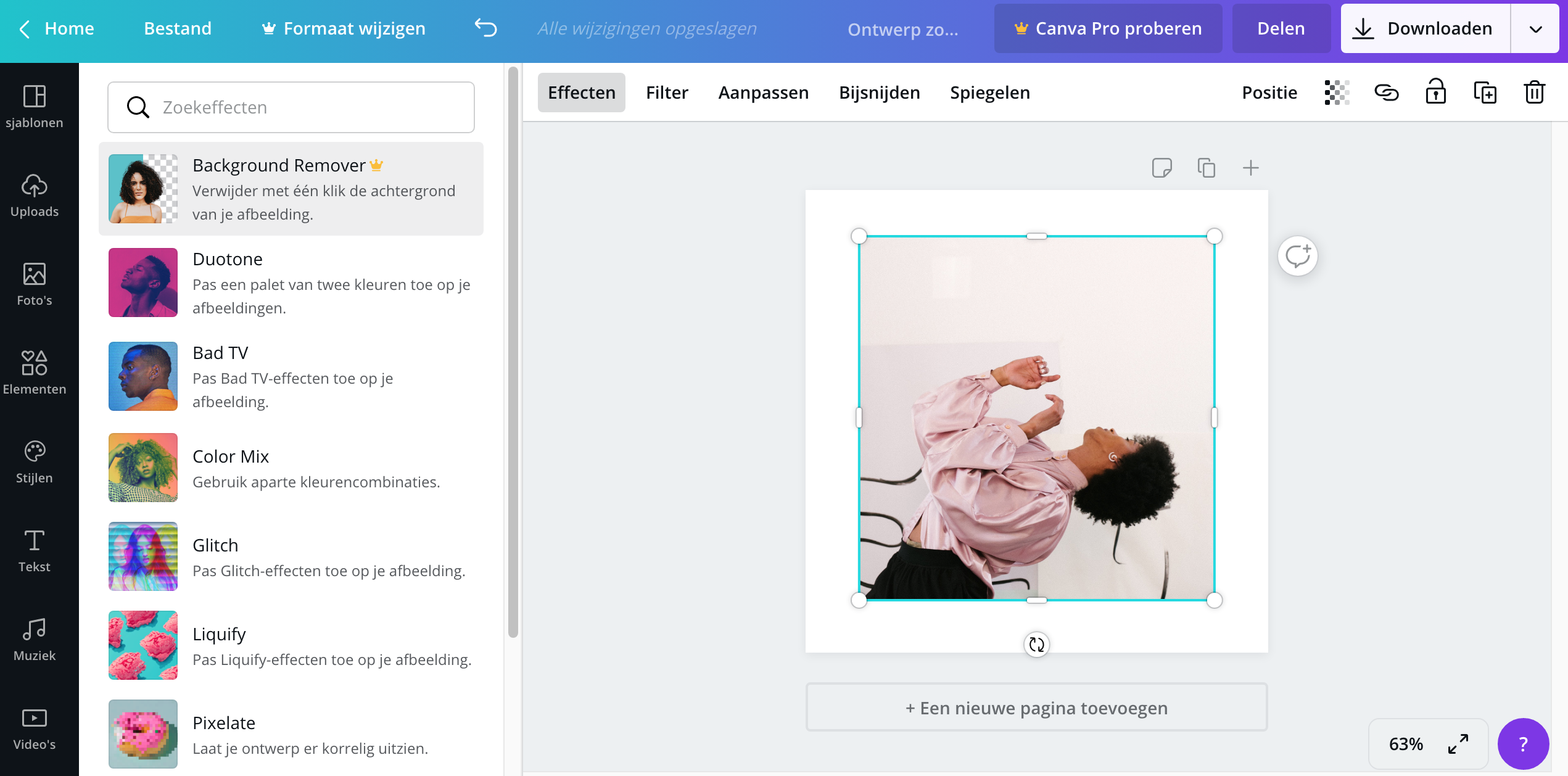Screen dimensions: 1568x776
Task: Open the 63% zoom level menu
Action: point(1406,744)
